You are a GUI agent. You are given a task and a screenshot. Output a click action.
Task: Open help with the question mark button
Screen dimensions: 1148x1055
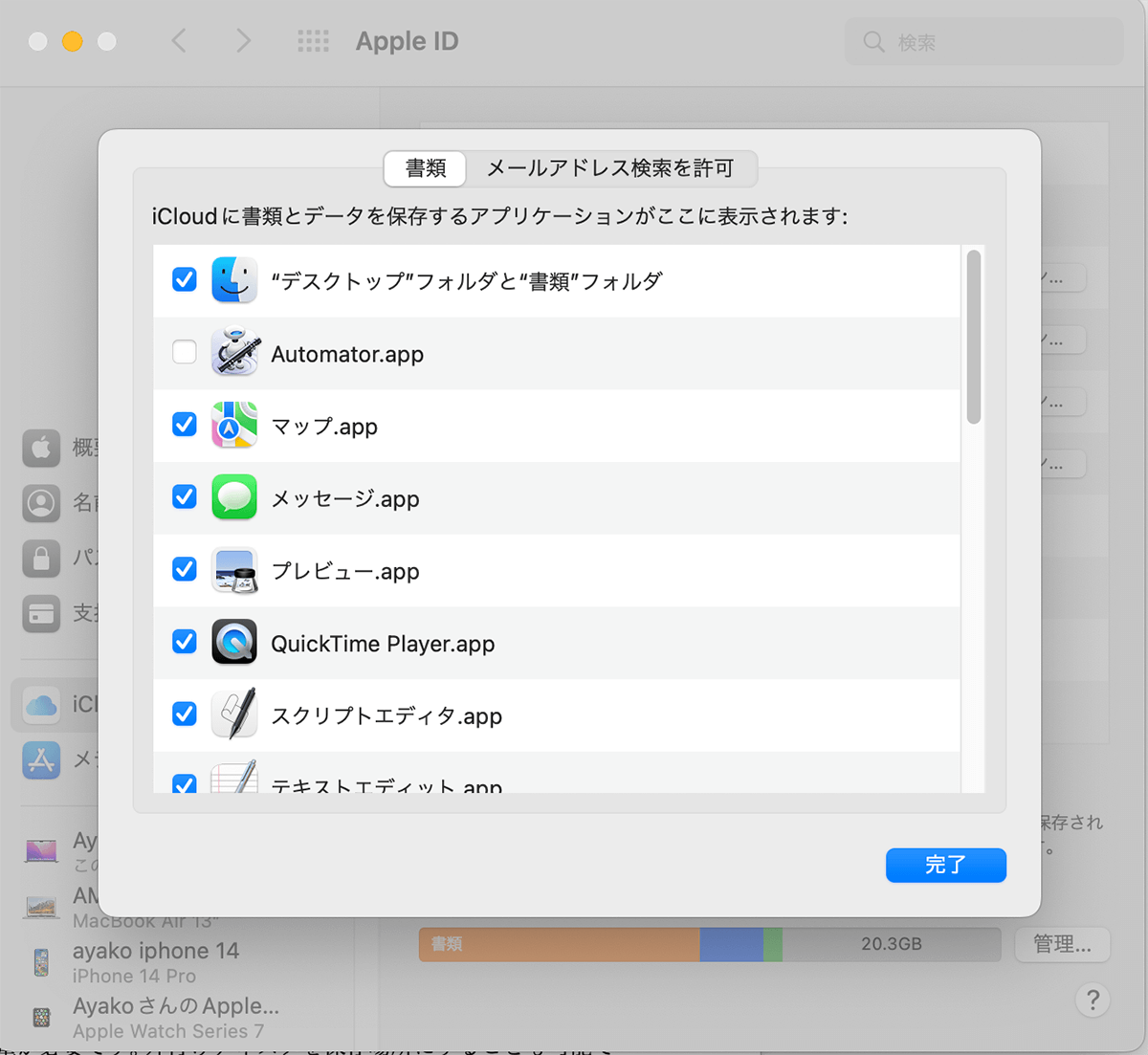(1093, 1000)
